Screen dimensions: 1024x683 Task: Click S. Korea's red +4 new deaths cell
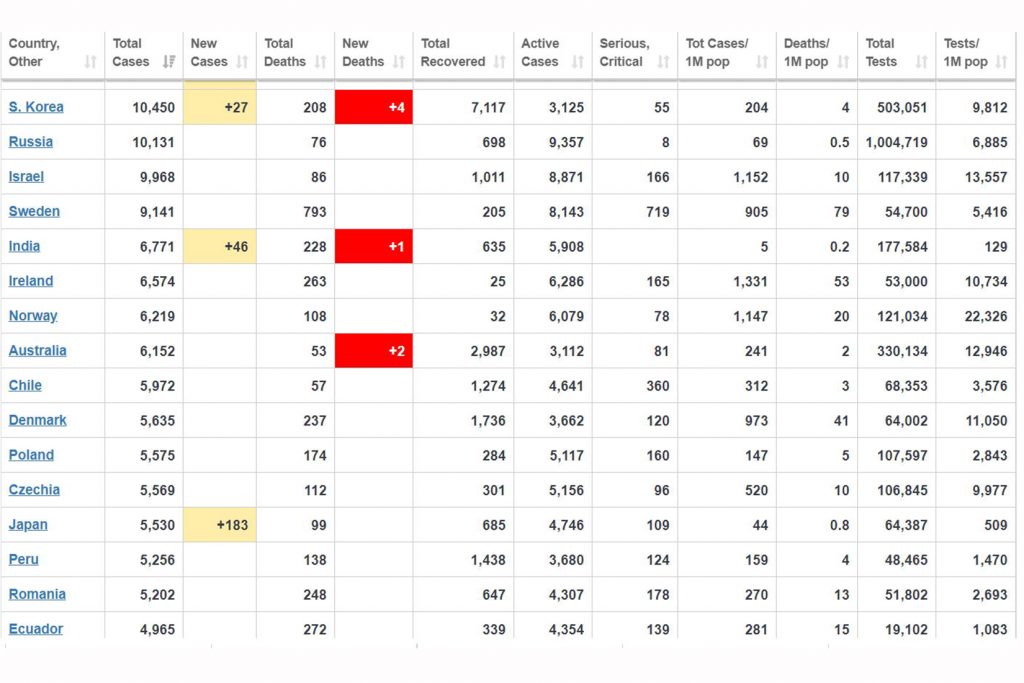[x=374, y=107]
